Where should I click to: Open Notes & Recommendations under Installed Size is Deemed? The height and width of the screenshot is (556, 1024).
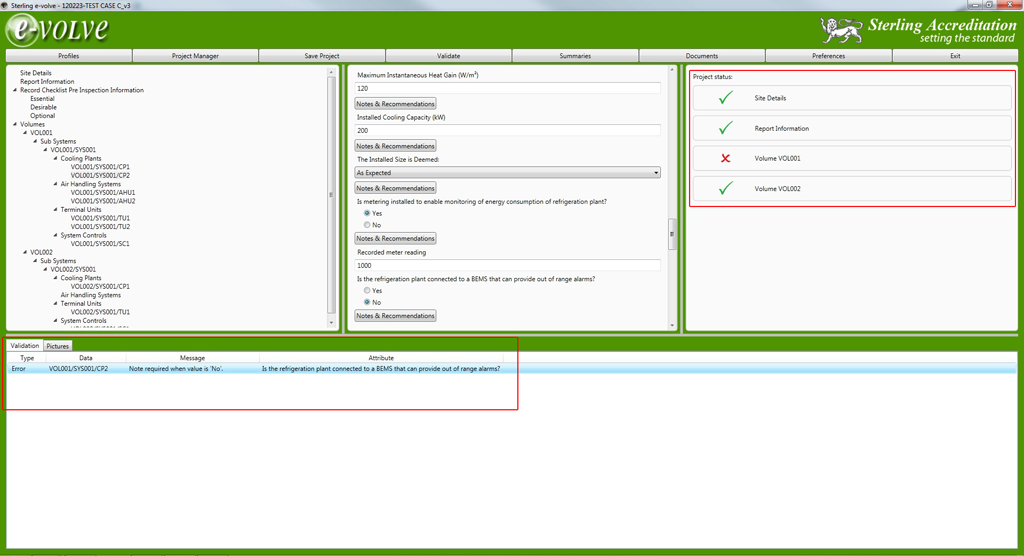[395, 188]
